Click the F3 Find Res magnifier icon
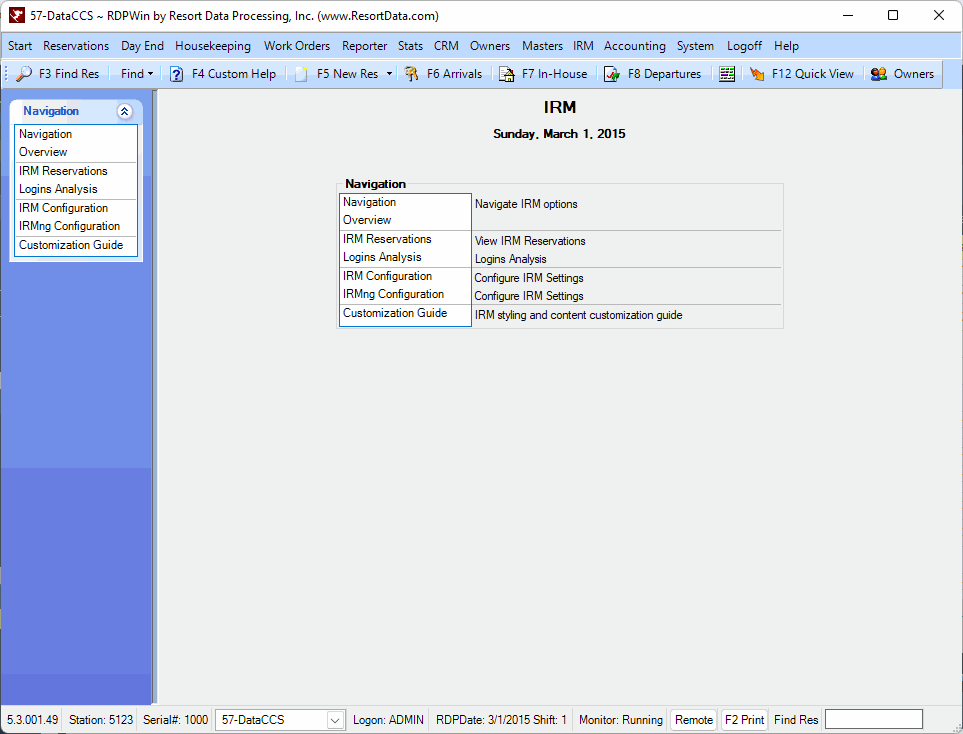Viewport: 963px width, 734px height. coord(24,74)
